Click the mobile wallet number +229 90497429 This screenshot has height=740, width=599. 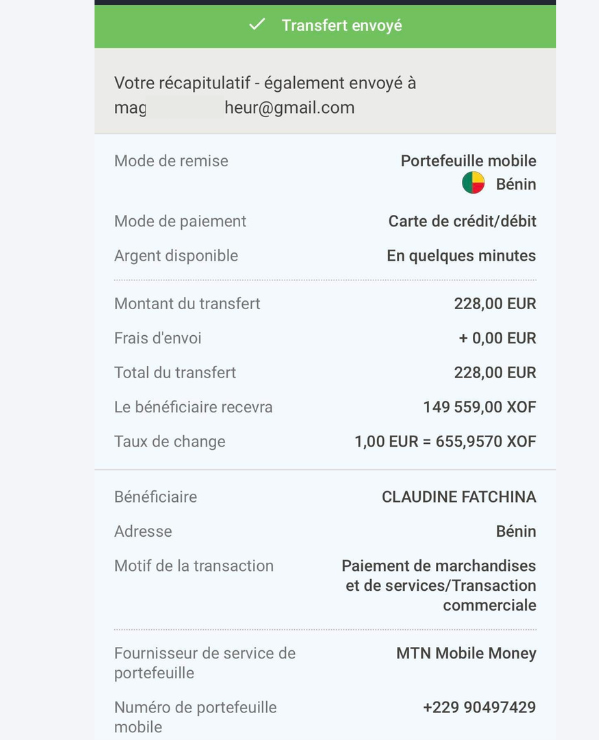click(x=479, y=707)
